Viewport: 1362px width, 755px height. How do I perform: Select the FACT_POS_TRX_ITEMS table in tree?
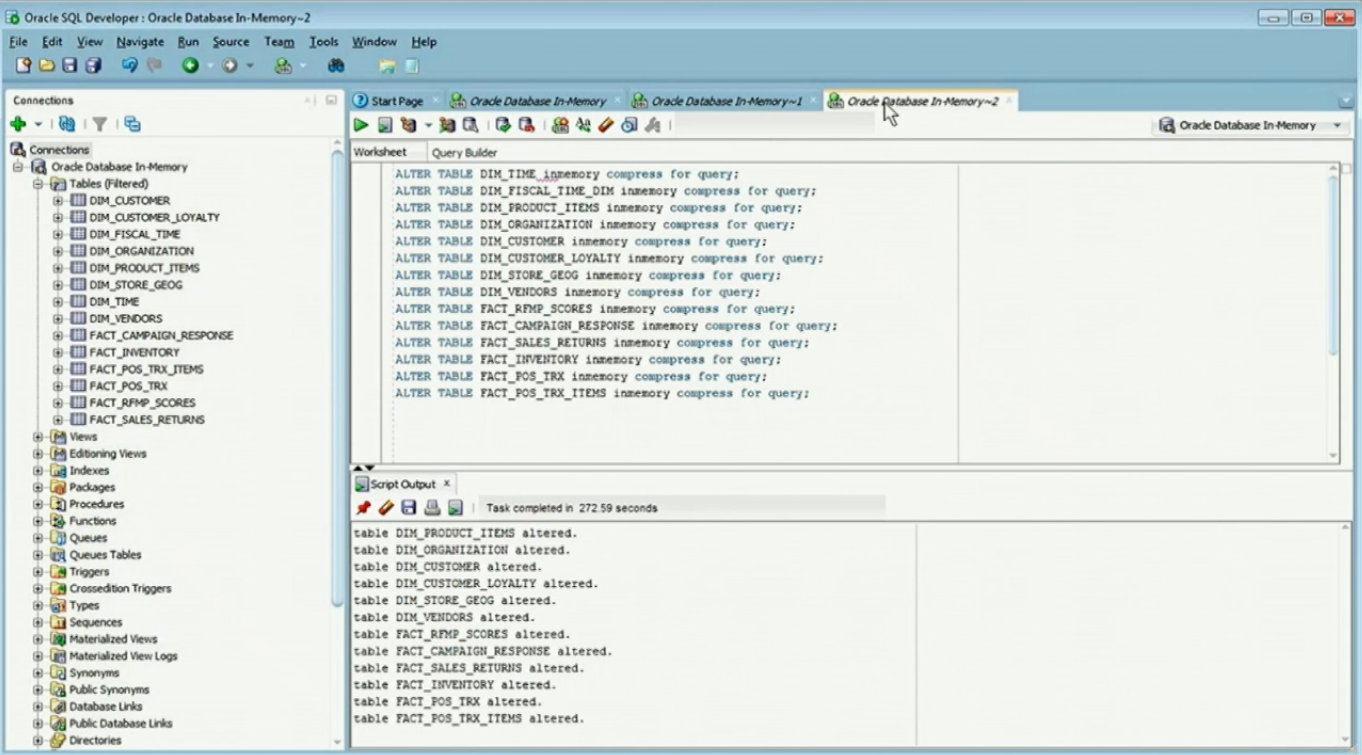click(x=146, y=369)
